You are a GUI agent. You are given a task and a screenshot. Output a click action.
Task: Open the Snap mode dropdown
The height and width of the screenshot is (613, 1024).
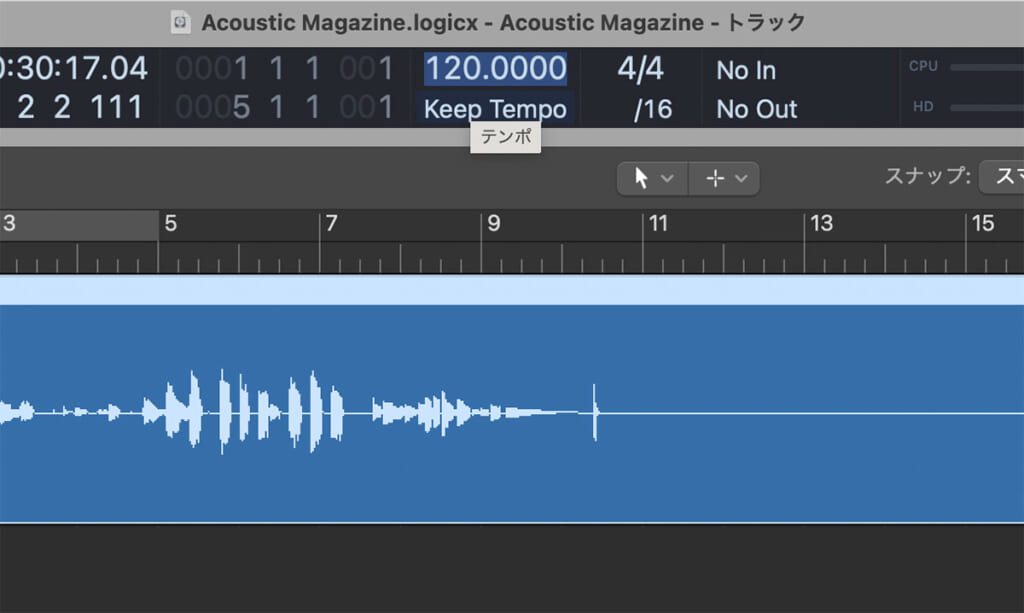(x=1001, y=177)
